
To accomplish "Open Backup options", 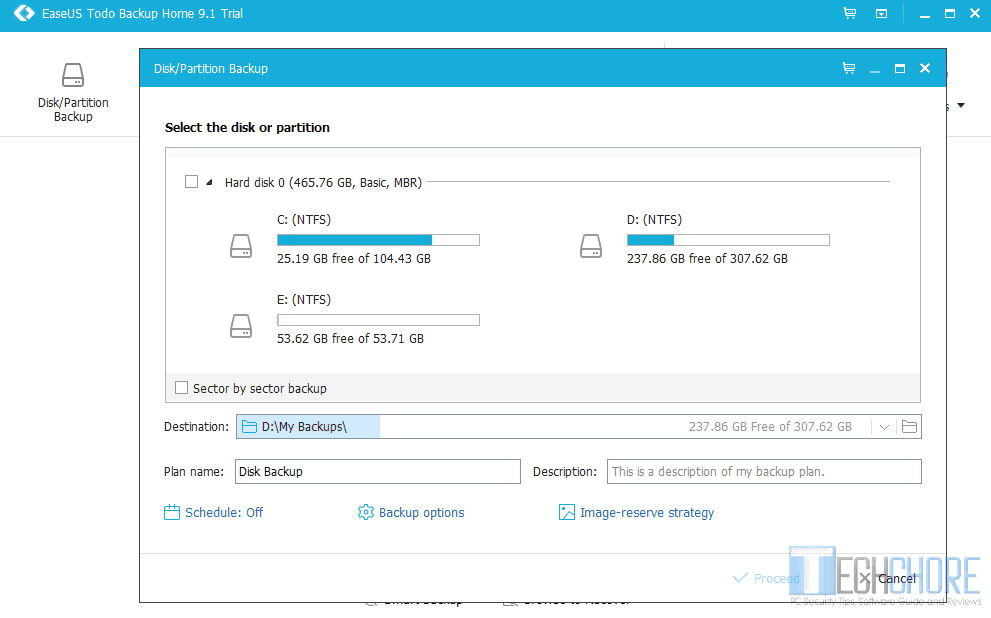I will (411, 512).
